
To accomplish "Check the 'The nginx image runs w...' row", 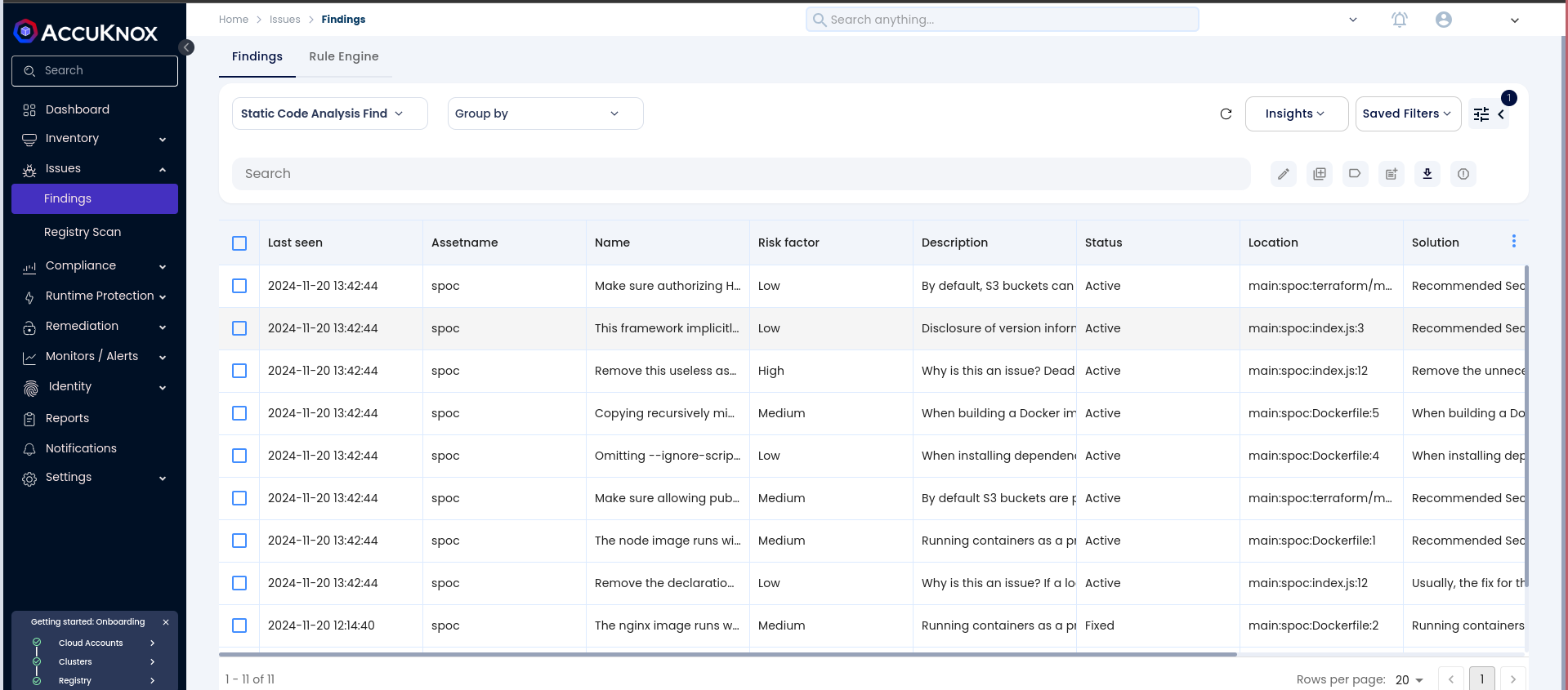I will 239,625.
